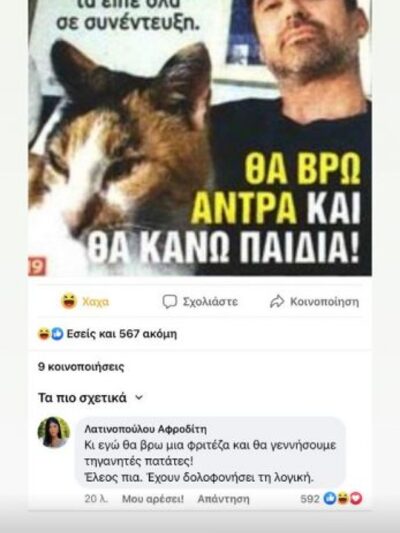The width and height of the screenshot is (400, 533).
Task: Click the commenter's profile picture thumbnail
Action: (54, 432)
